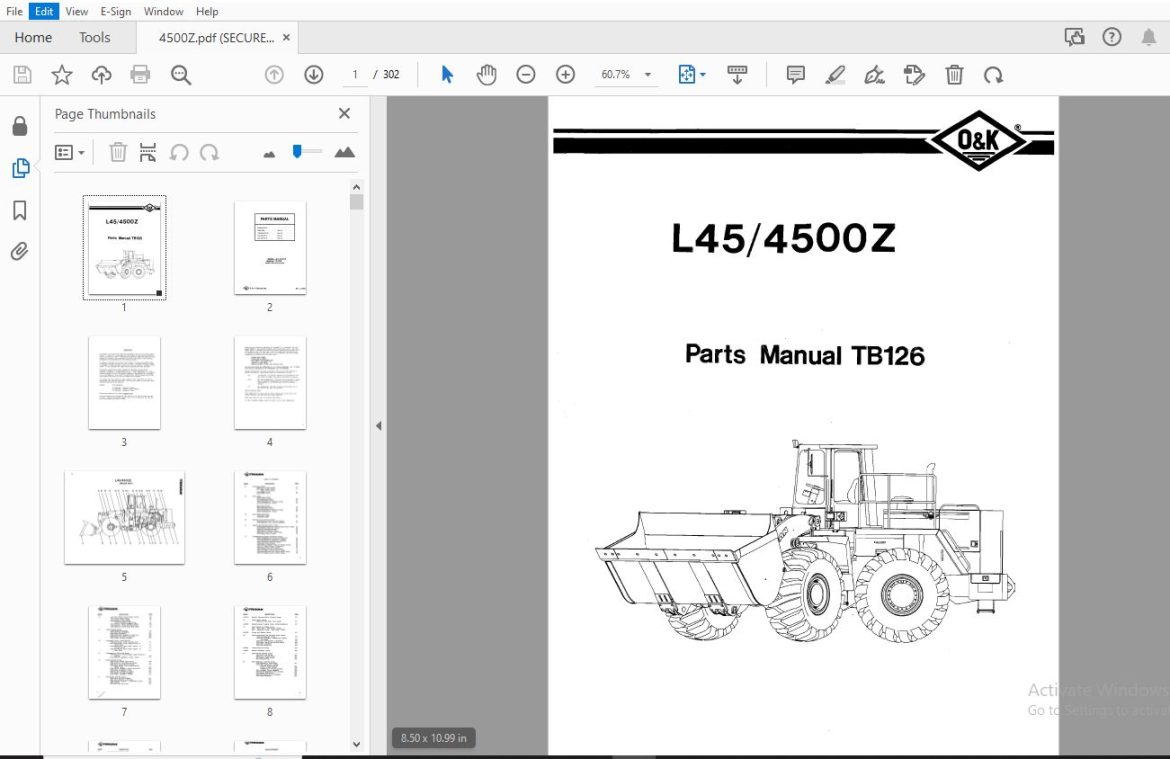This screenshot has height=759, width=1170.
Task: Open the Attachments paperclip panel
Action: coord(20,252)
